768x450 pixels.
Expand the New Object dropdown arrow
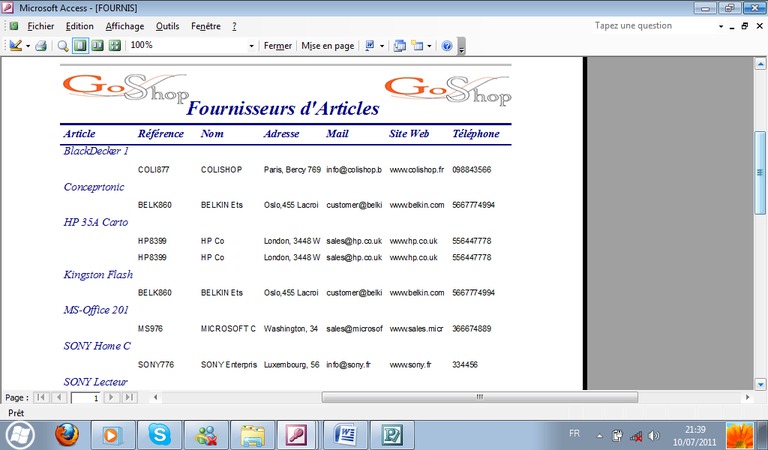point(430,46)
